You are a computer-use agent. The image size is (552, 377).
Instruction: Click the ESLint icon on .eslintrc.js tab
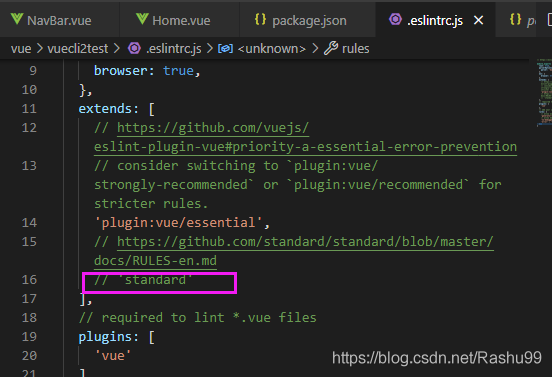(x=395, y=19)
